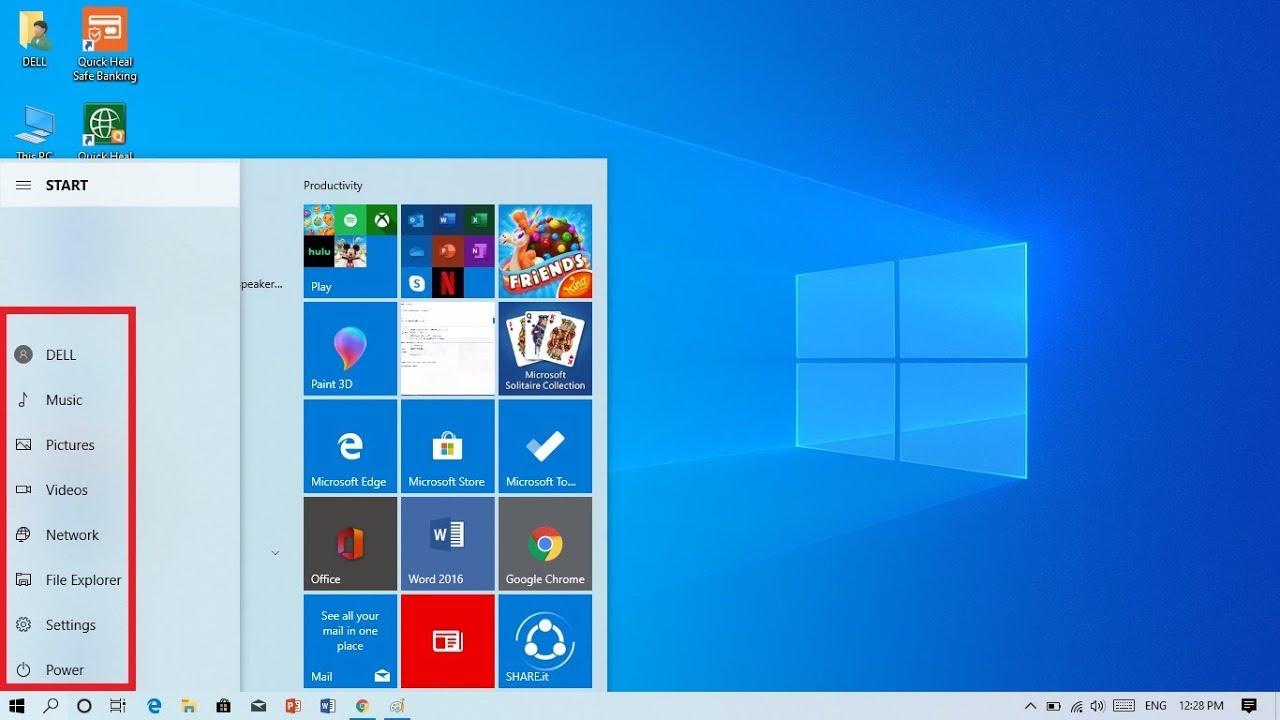Image resolution: width=1280 pixels, height=720 pixels.
Task: Open the Wi-Fi network flyout
Action: coord(1077,706)
